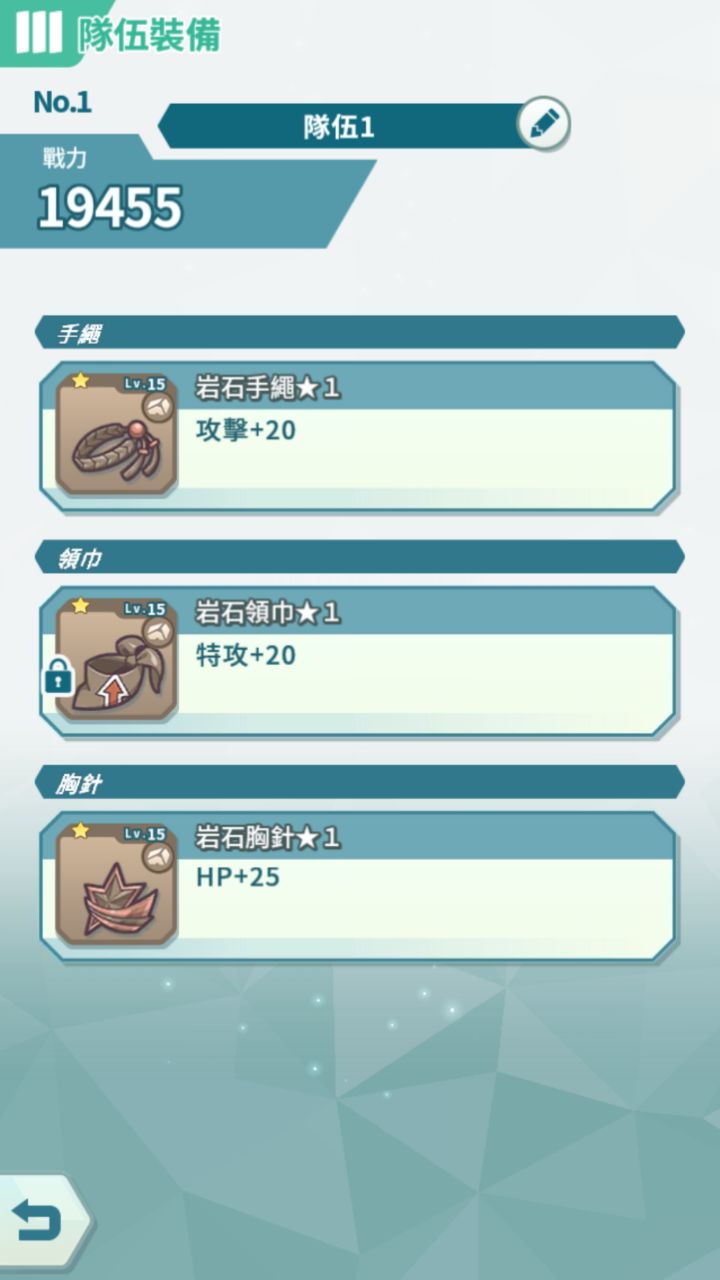Select the 岩石胸針 pin gear thumbnail

tap(116, 884)
